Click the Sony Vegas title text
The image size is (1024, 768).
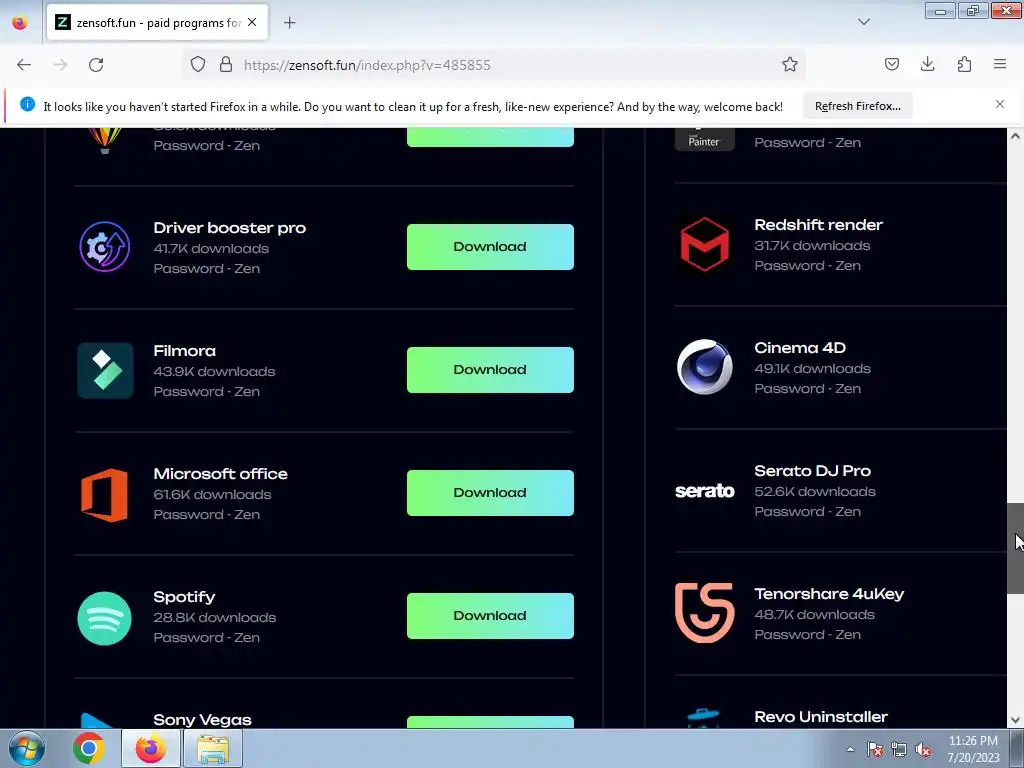[x=202, y=720]
